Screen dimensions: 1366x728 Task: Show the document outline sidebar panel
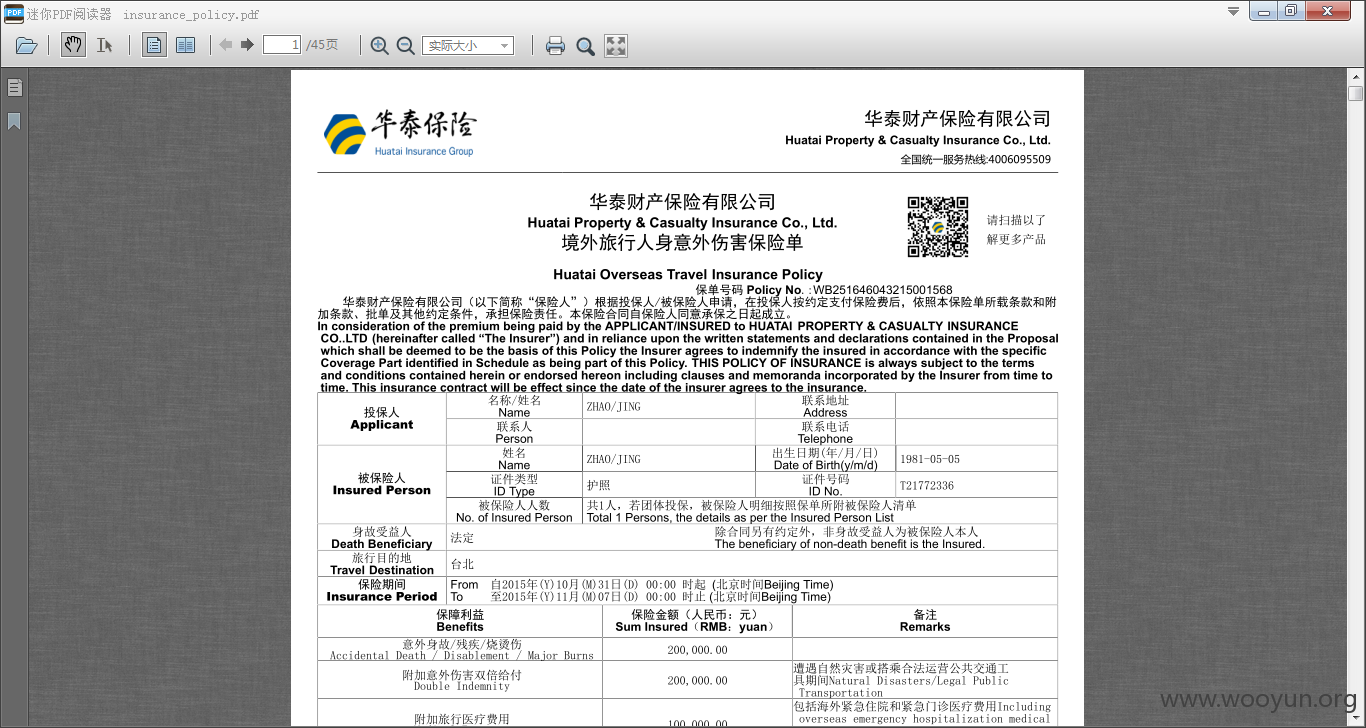pyautogui.click(x=14, y=88)
